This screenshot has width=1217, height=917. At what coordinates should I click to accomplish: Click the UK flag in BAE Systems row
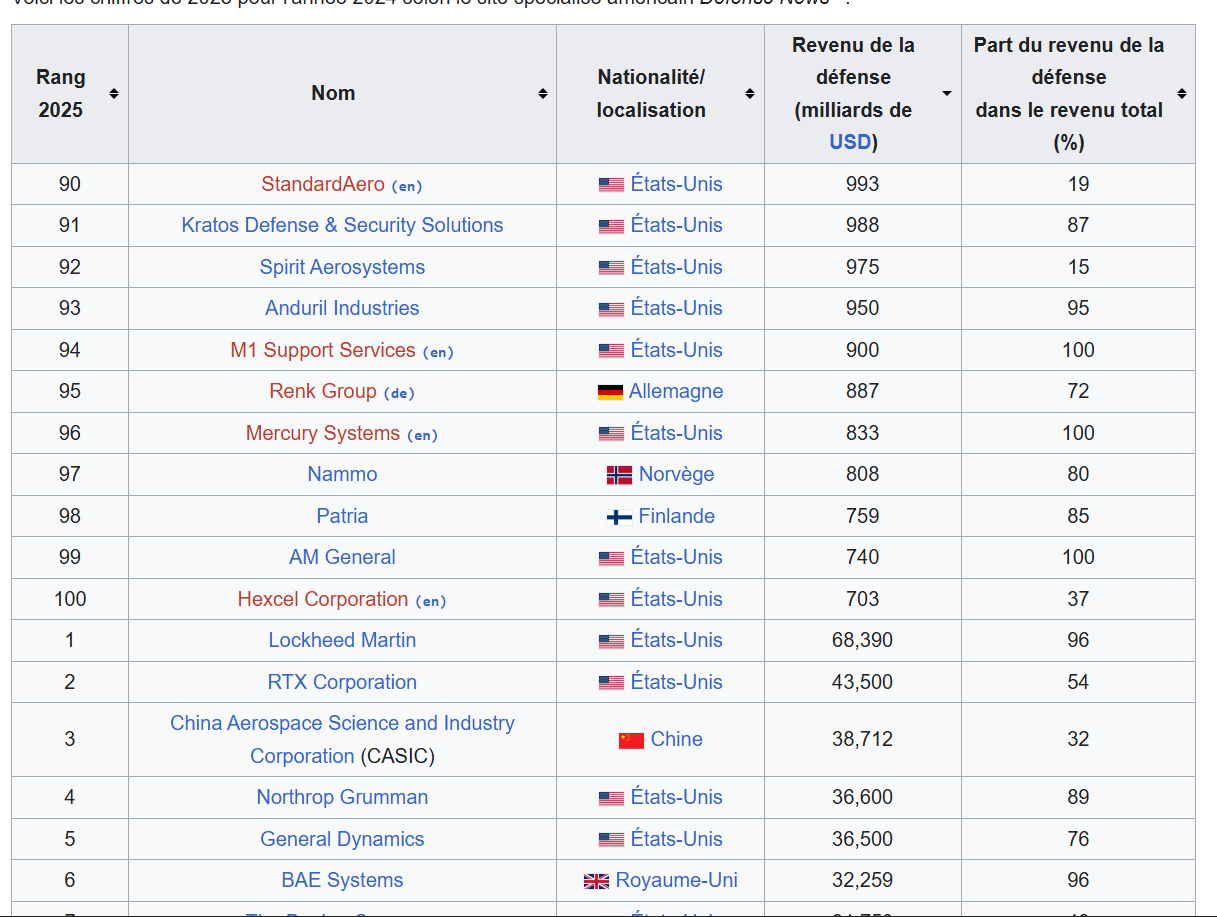[x=597, y=881]
